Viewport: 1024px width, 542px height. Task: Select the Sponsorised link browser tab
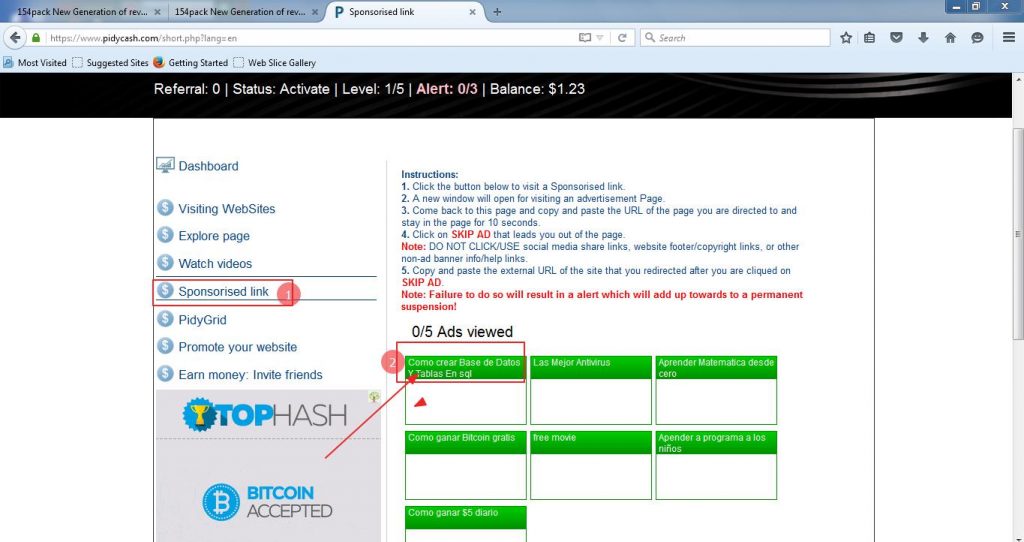click(x=405, y=12)
